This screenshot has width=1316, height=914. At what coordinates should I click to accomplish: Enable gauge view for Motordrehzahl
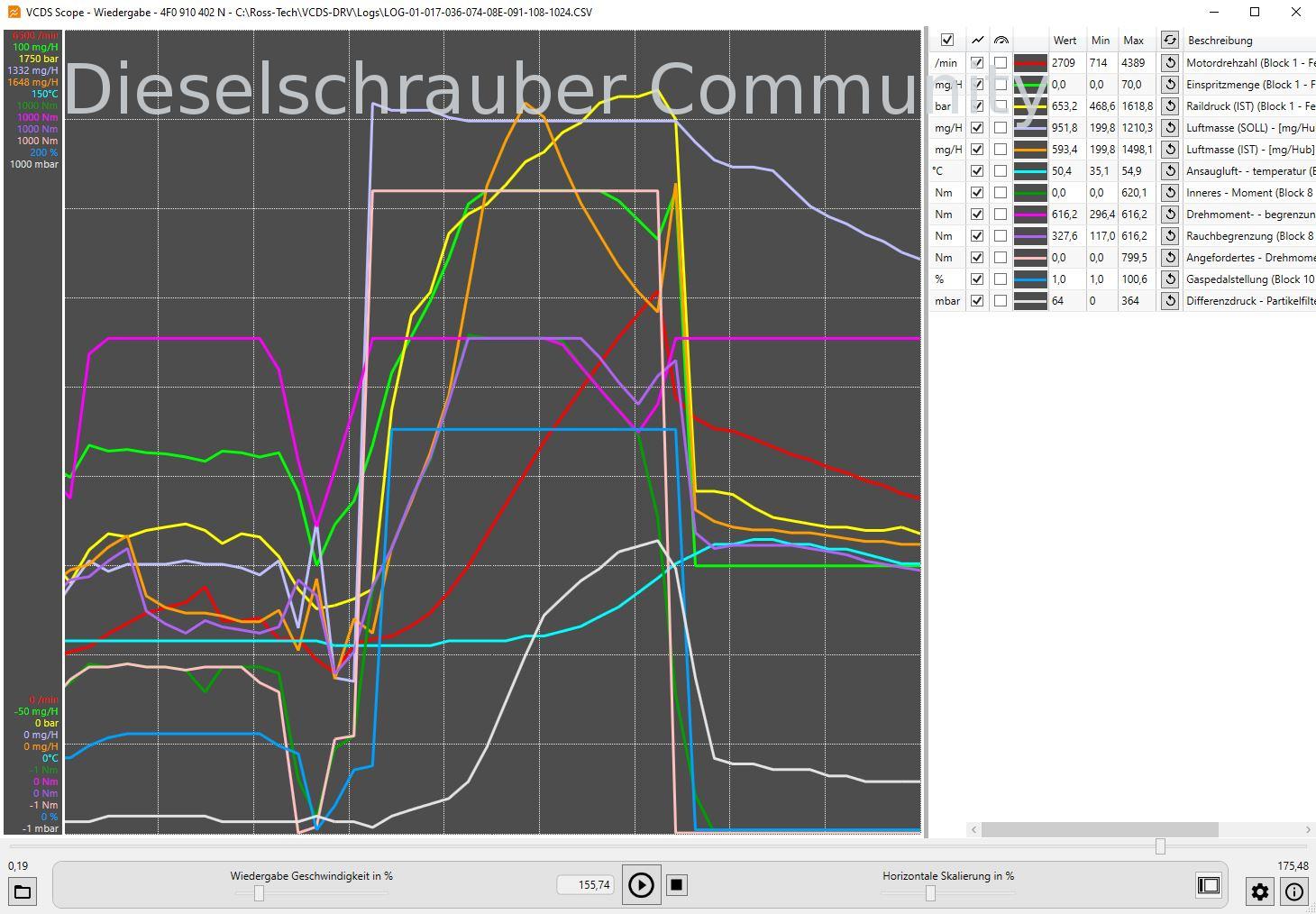[1001, 63]
